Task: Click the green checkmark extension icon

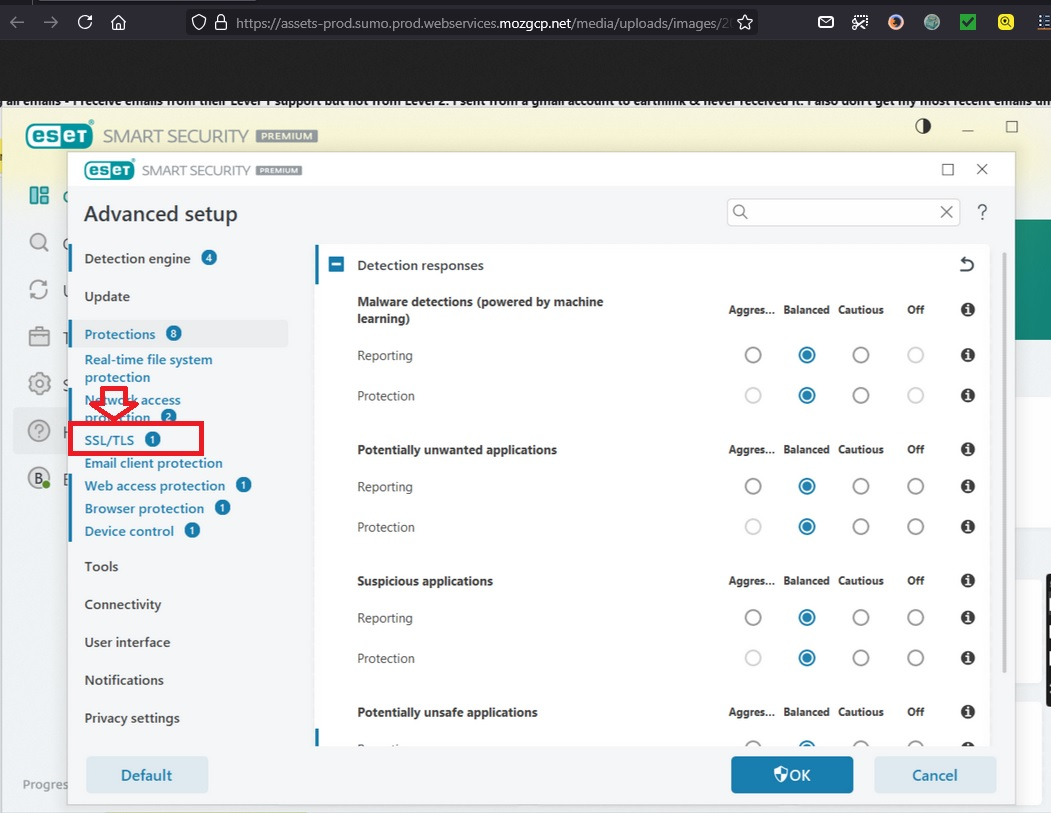Action: 968,23
